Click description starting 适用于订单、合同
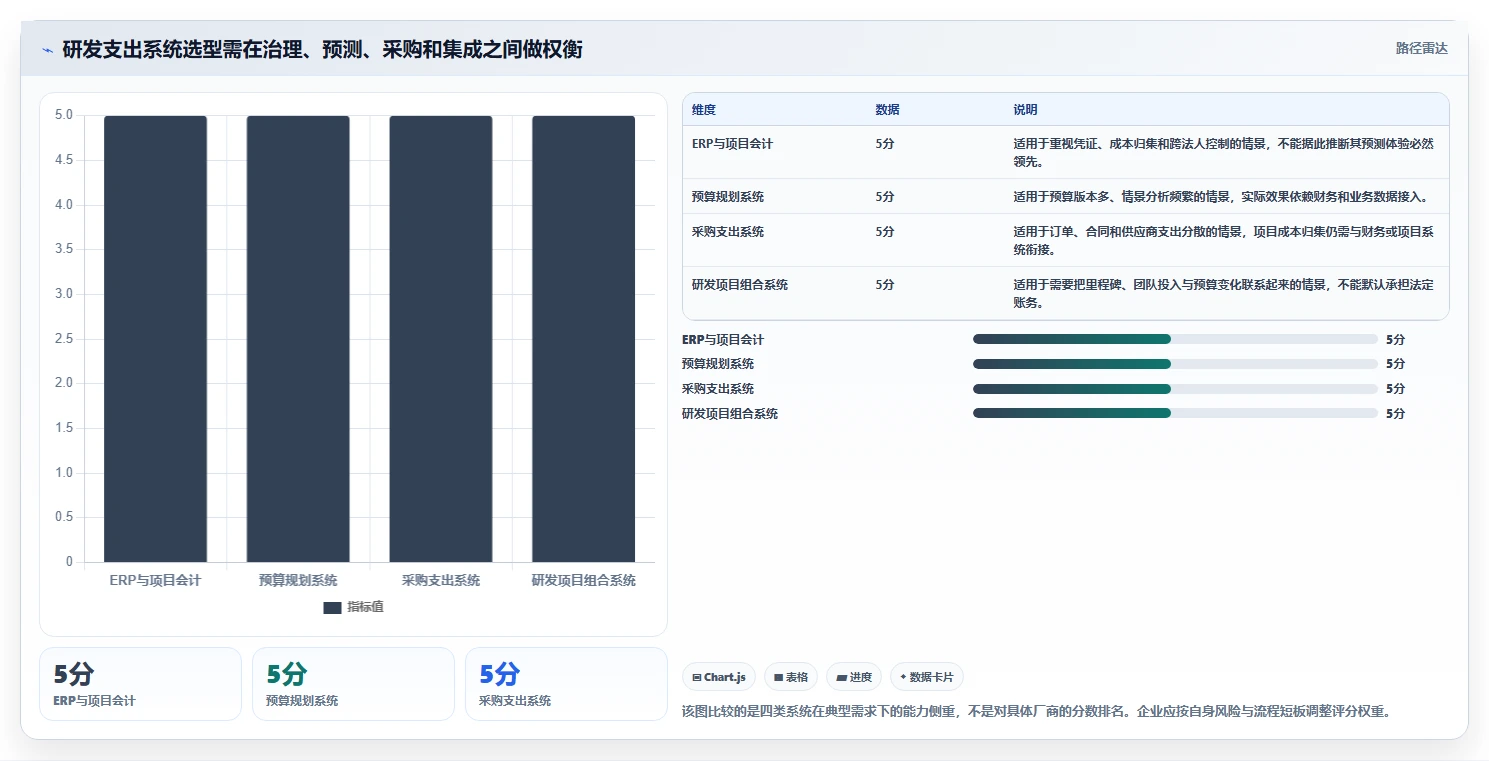 (x=1224, y=240)
